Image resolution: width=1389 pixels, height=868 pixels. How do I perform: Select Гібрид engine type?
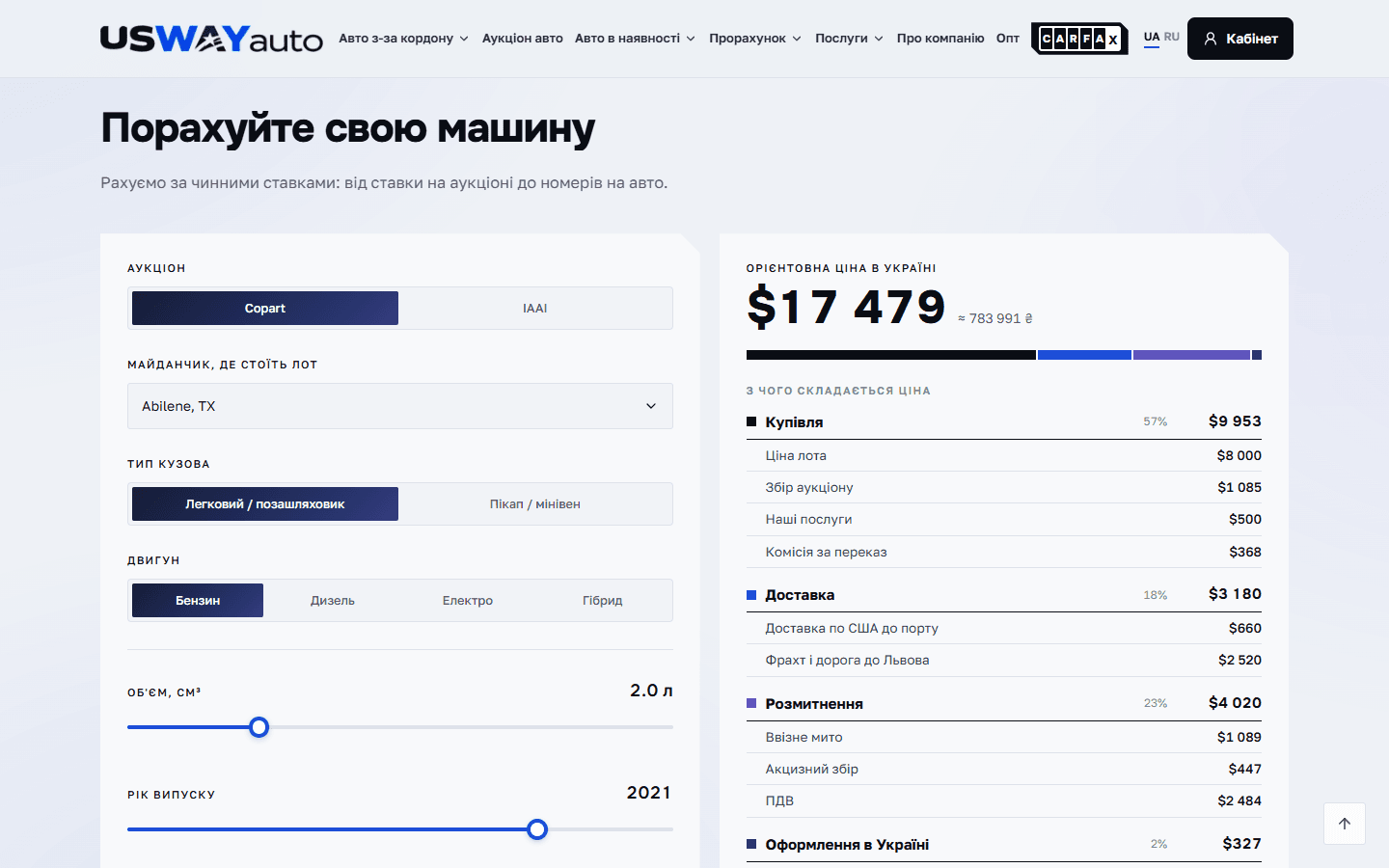click(x=603, y=601)
